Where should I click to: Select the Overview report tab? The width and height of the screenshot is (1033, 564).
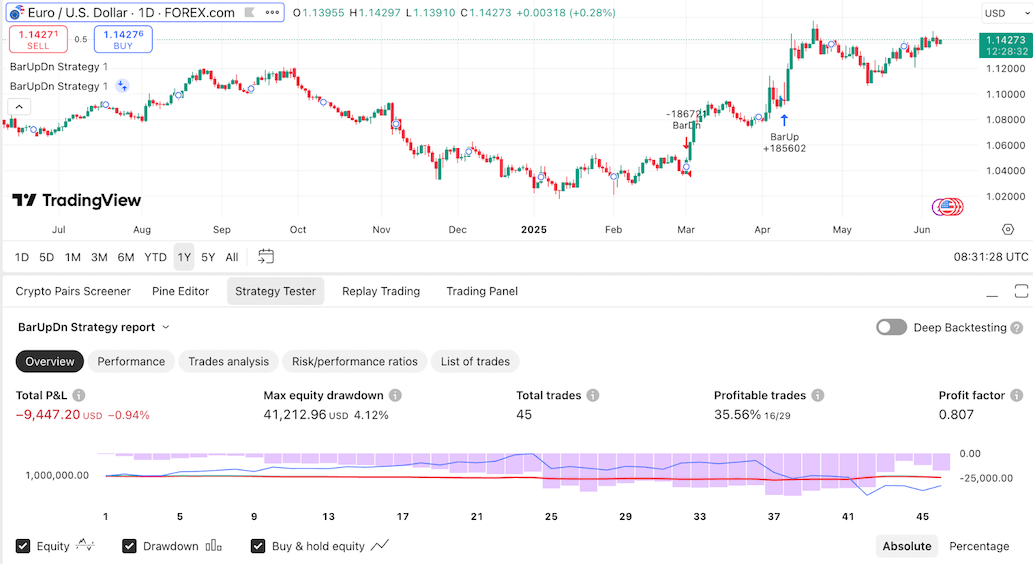pyautogui.click(x=50, y=361)
